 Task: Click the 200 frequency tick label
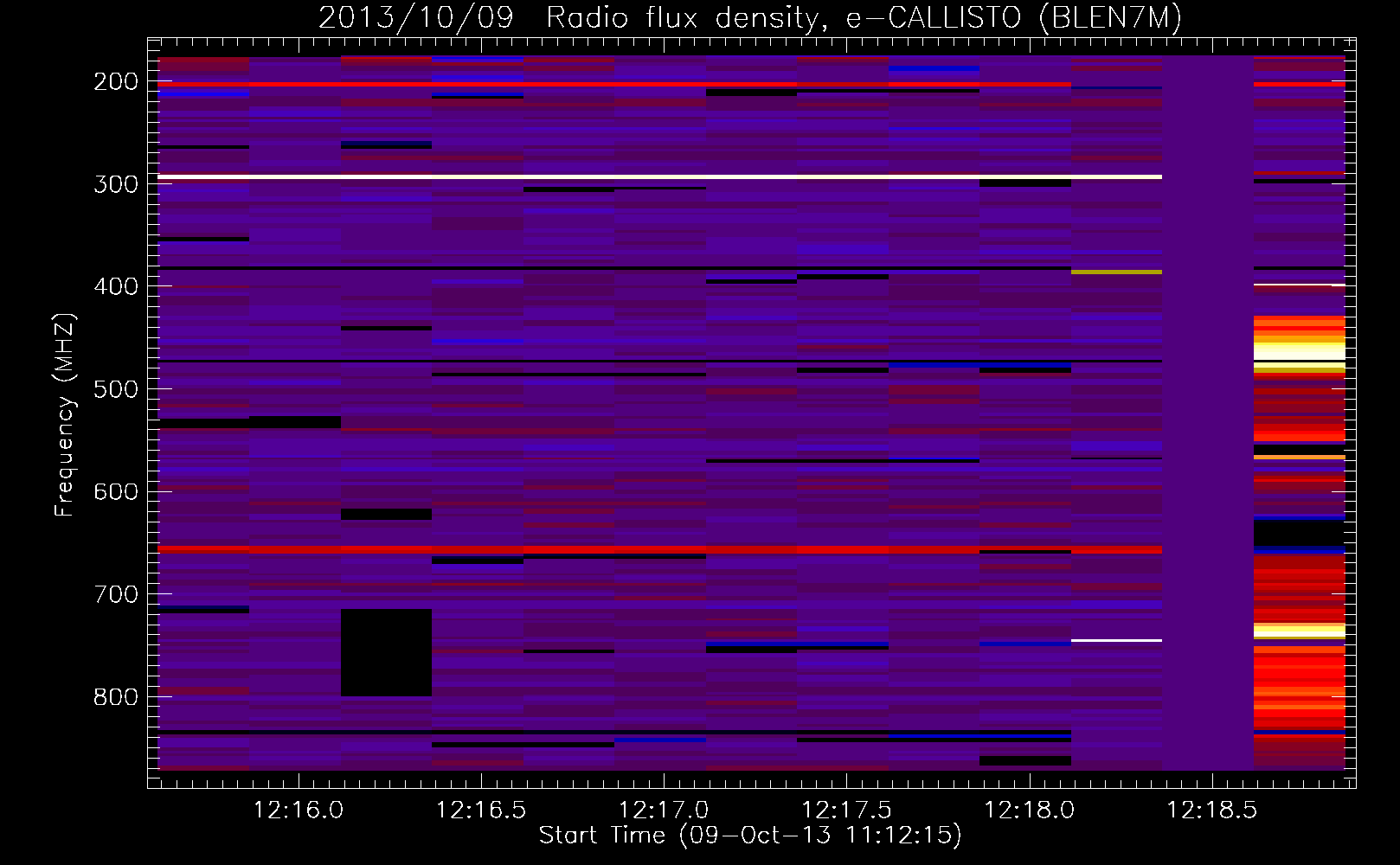(x=116, y=81)
